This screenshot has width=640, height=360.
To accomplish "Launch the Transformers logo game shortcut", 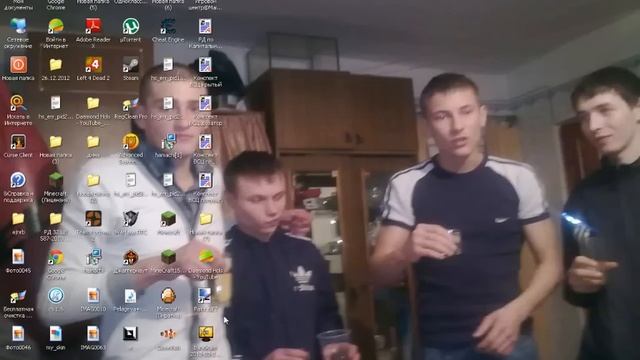I will [131, 218].
